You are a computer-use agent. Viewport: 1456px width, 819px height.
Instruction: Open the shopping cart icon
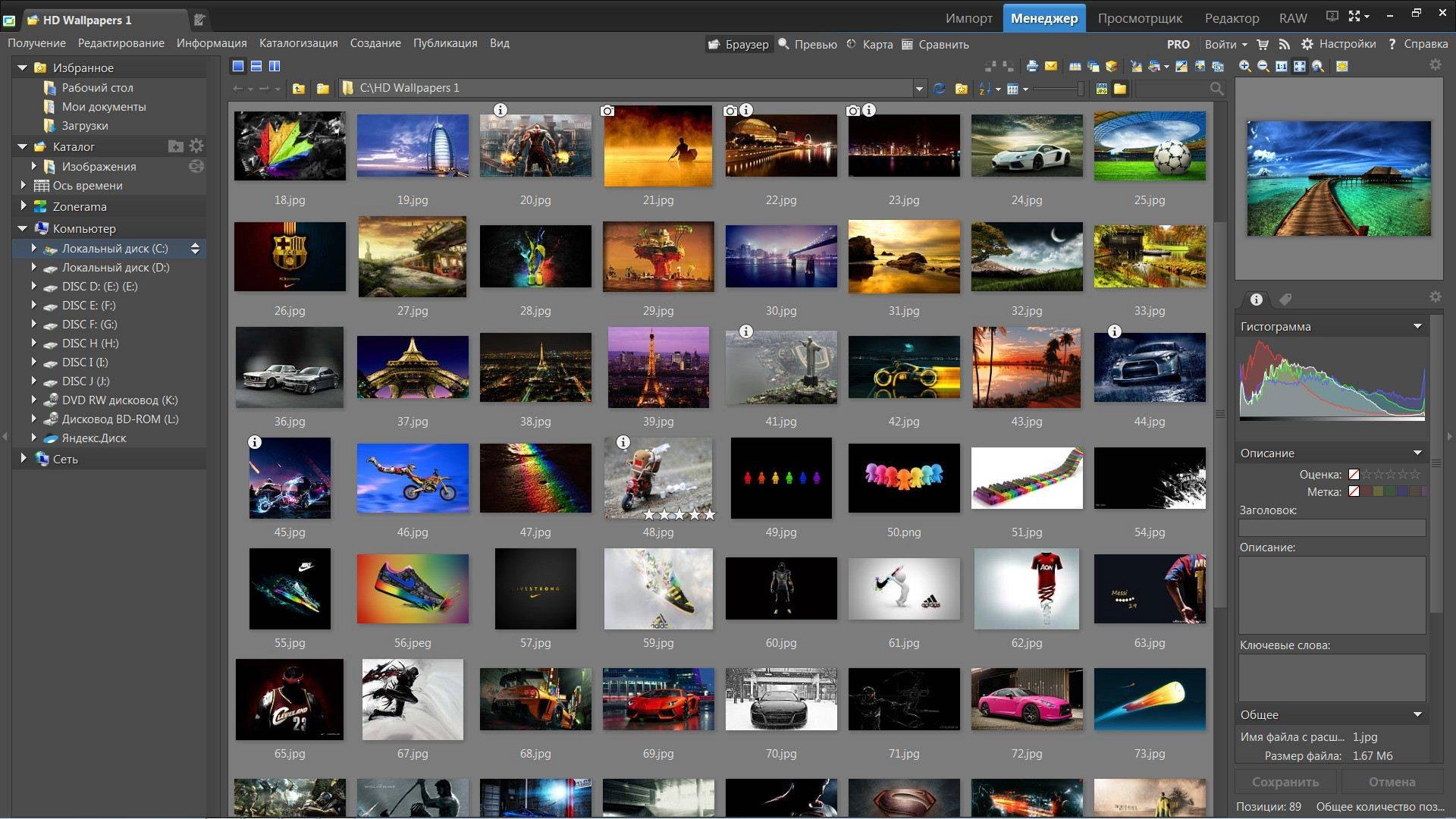[x=1263, y=45]
